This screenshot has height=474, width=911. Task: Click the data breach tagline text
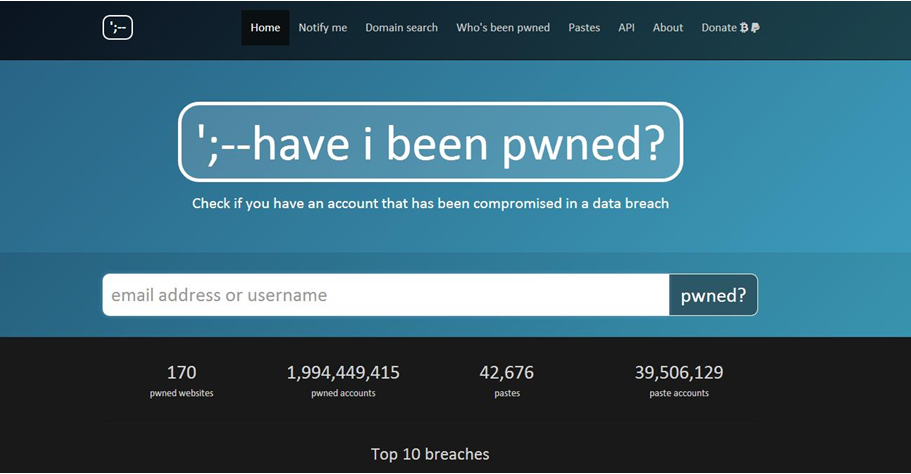pos(430,203)
